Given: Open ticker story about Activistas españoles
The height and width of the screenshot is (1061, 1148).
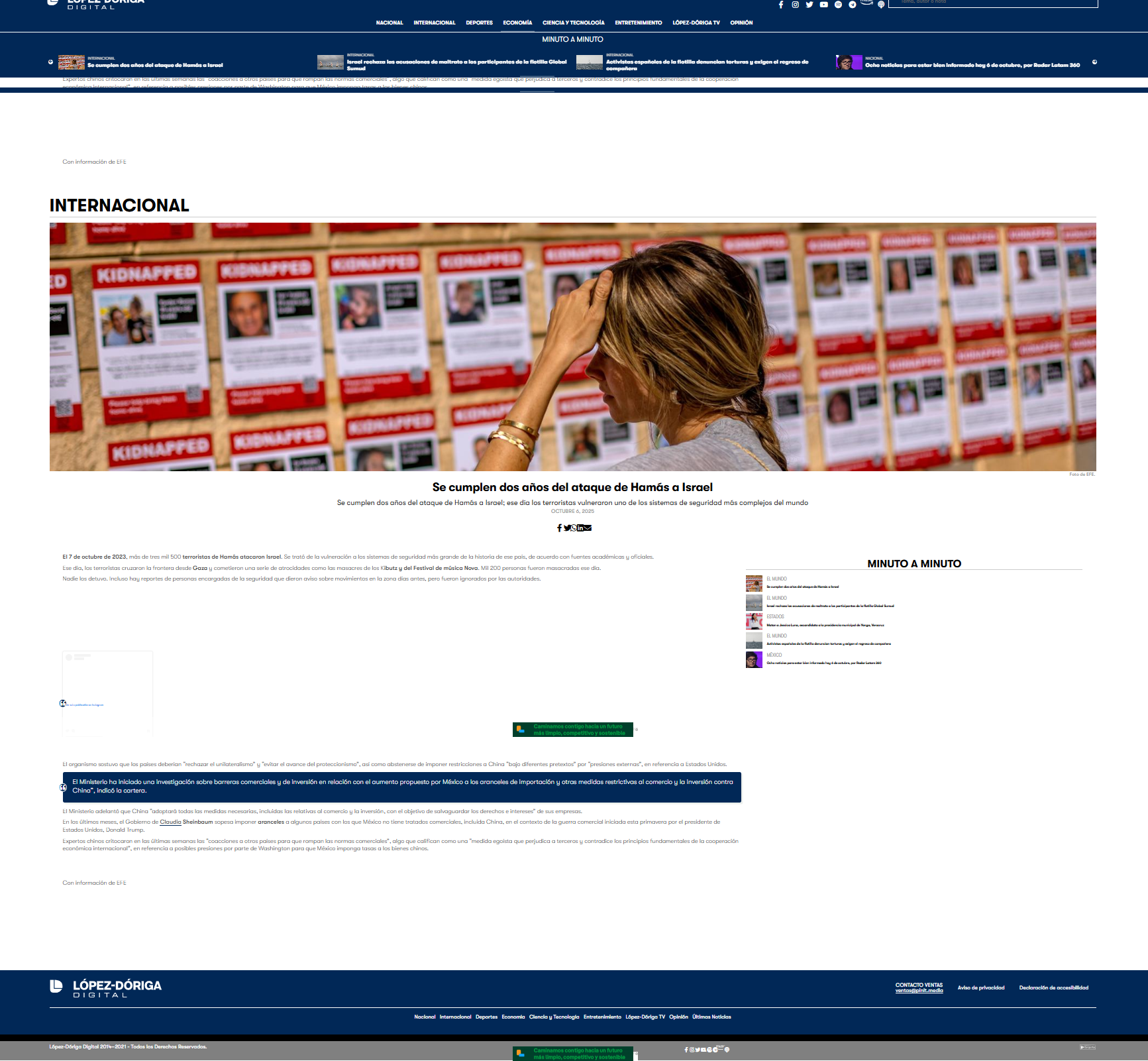Looking at the screenshot, I should pyautogui.click(x=707, y=65).
